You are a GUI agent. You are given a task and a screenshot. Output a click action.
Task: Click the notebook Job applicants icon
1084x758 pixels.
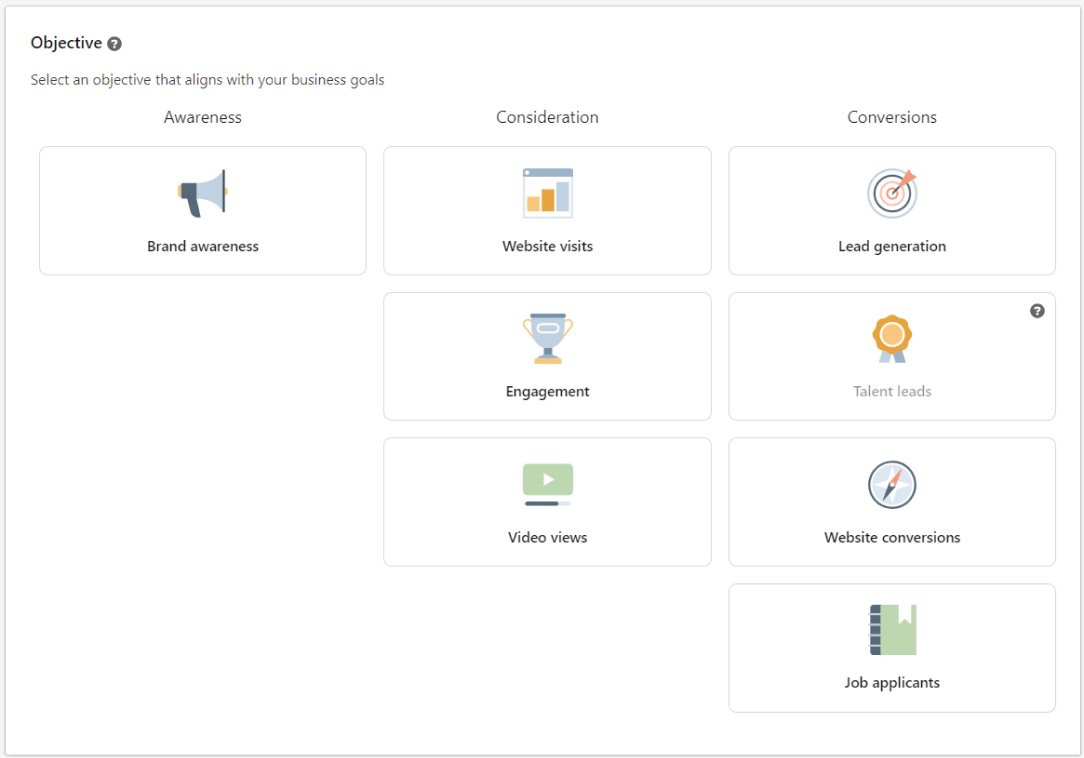click(x=893, y=630)
